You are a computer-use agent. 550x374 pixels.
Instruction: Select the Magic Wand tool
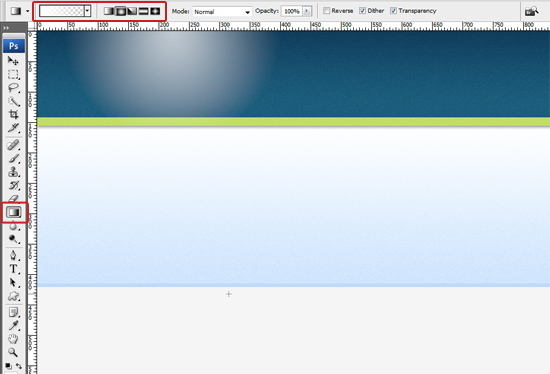(13, 101)
